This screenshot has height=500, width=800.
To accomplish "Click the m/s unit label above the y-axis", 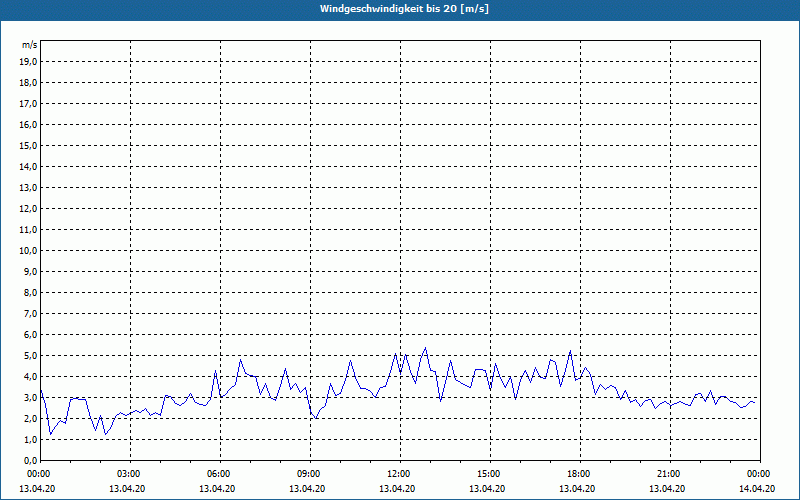I will [x=29, y=46].
